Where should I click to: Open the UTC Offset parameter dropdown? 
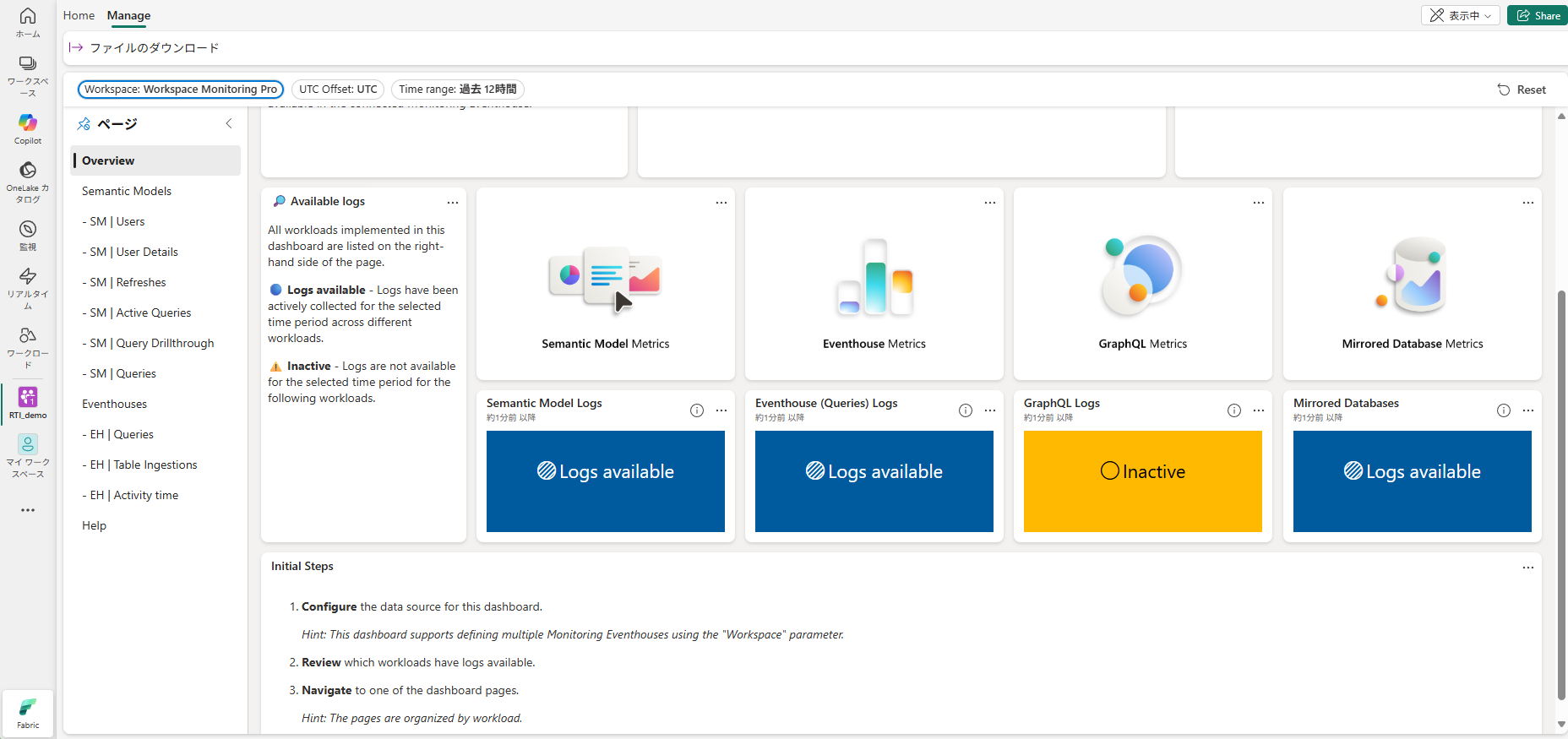[x=338, y=90]
